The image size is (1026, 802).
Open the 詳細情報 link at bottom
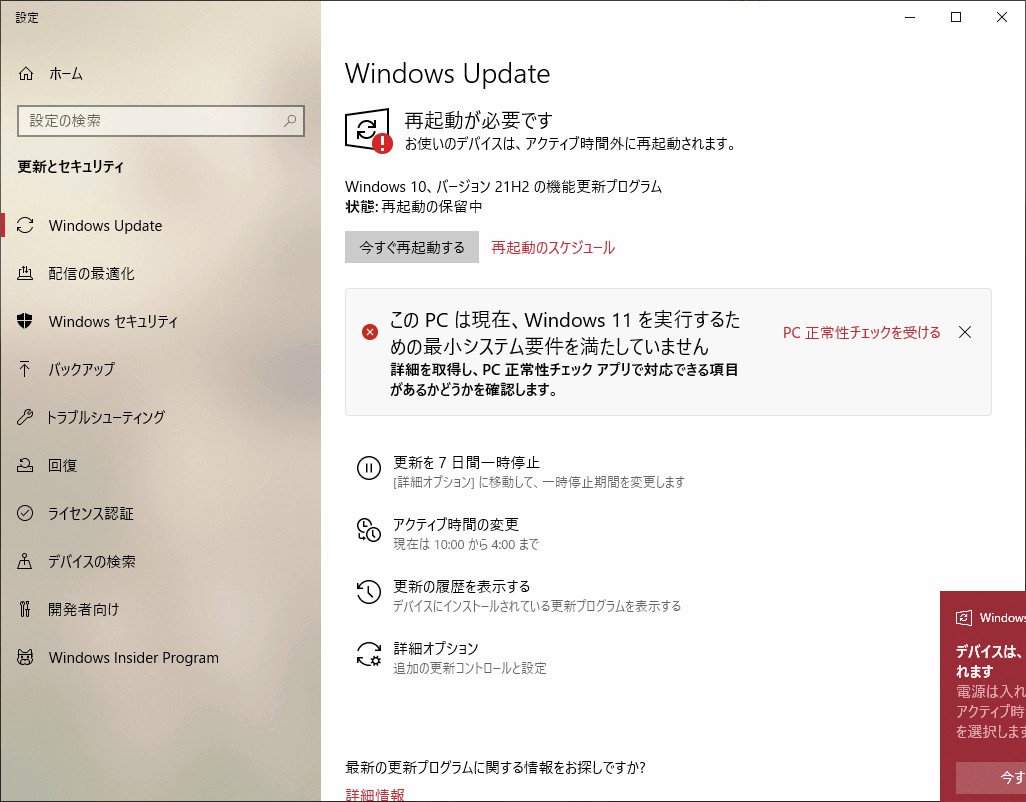[375, 795]
